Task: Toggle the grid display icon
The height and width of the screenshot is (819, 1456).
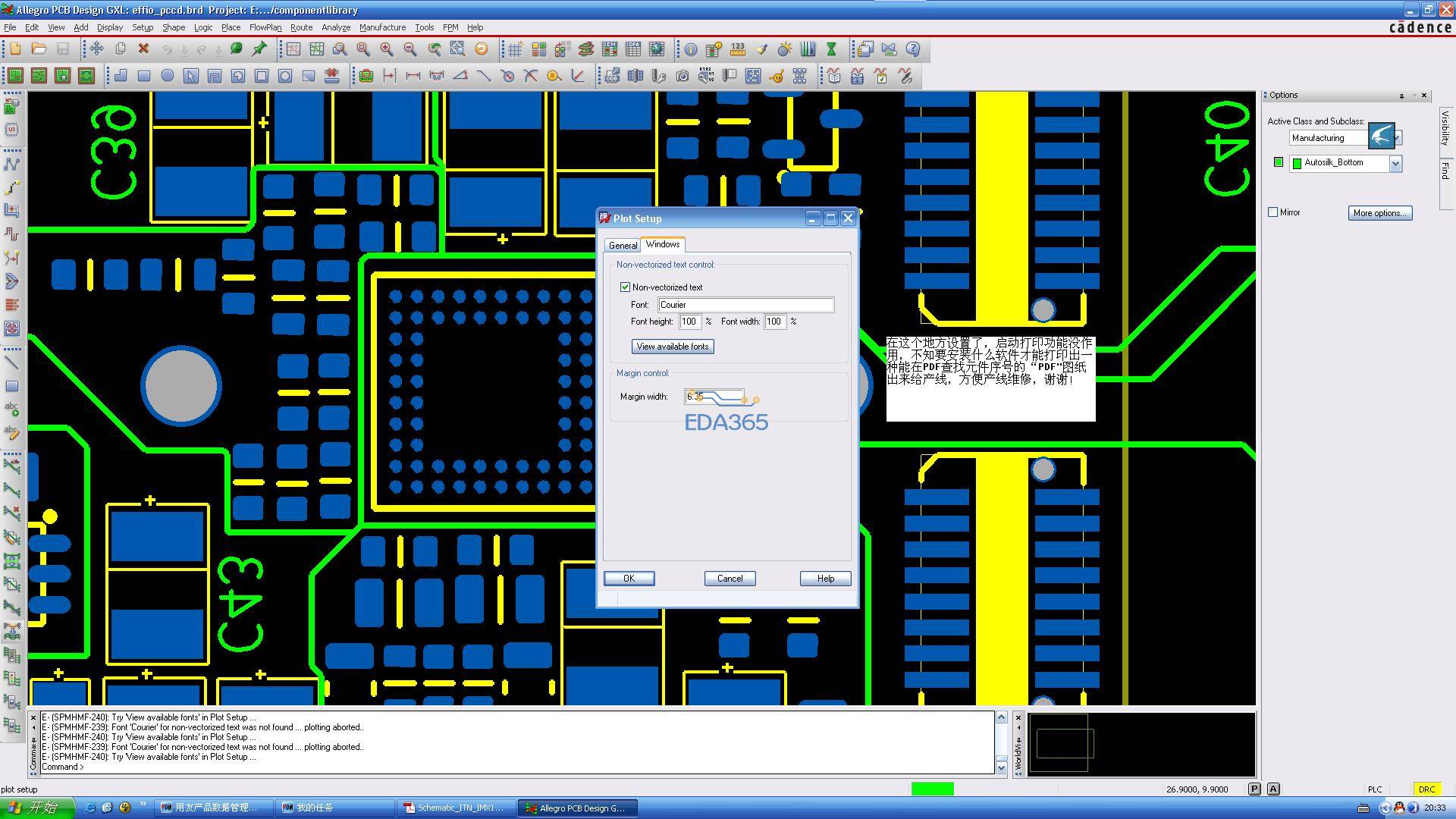Action: (515, 49)
